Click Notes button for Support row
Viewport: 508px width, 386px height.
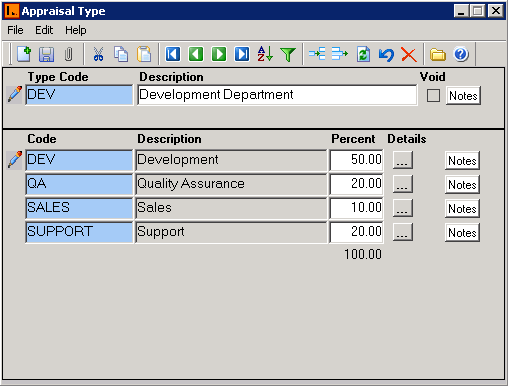pyautogui.click(x=462, y=233)
